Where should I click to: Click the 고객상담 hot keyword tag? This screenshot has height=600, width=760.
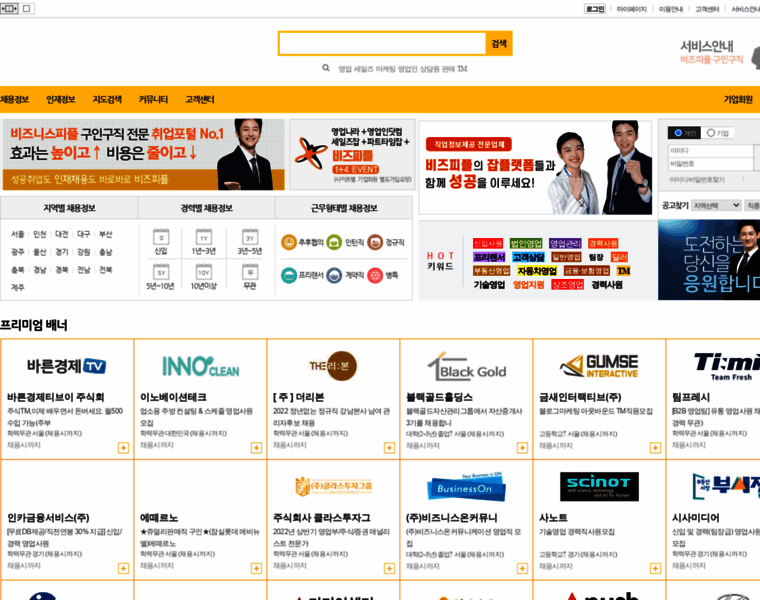(x=528, y=257)
